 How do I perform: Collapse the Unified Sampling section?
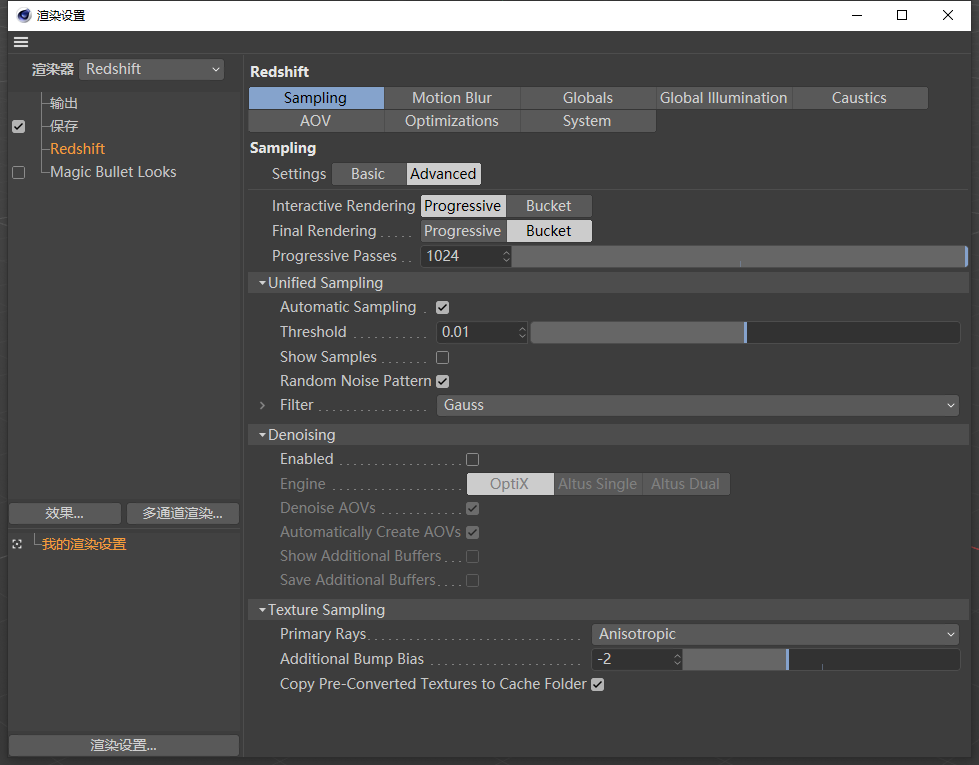pyautogui.click(x=262, y=283)
